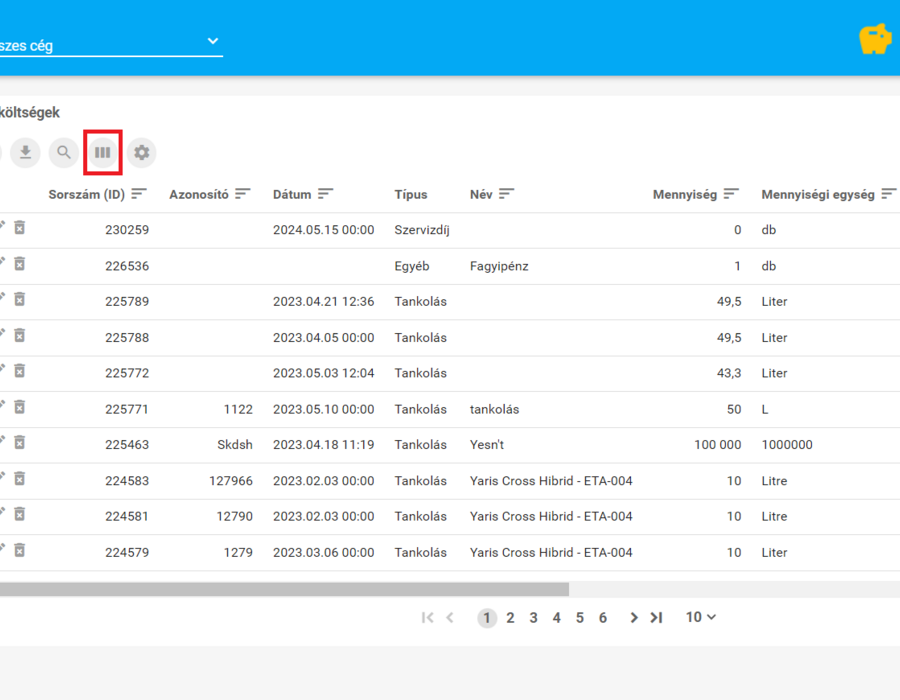This screenshot has width=900, height=700.
Task: Delete row 224579 with trash icon
Action: (x=20, y=551)
